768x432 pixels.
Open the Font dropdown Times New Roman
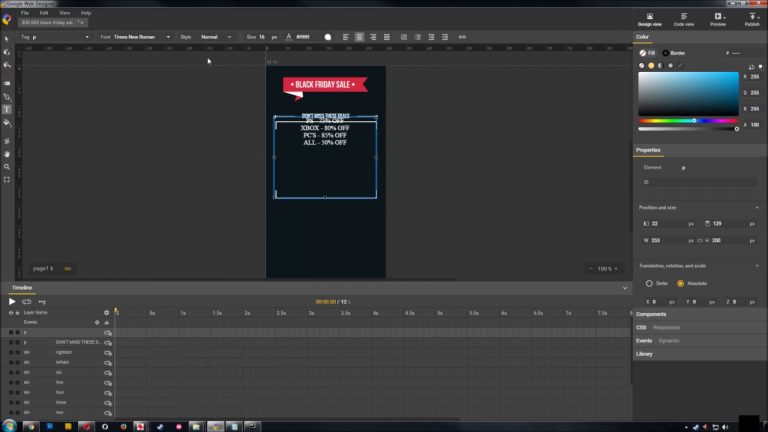(x=142, y=37)
